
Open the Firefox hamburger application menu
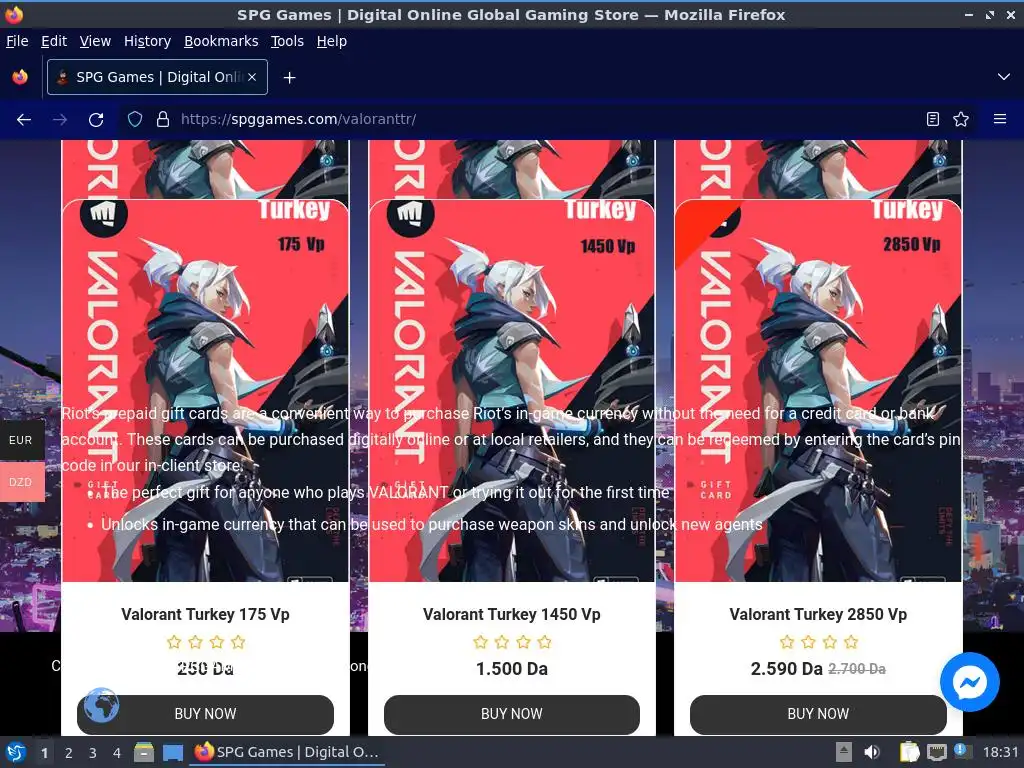[x=1000, y=119]
